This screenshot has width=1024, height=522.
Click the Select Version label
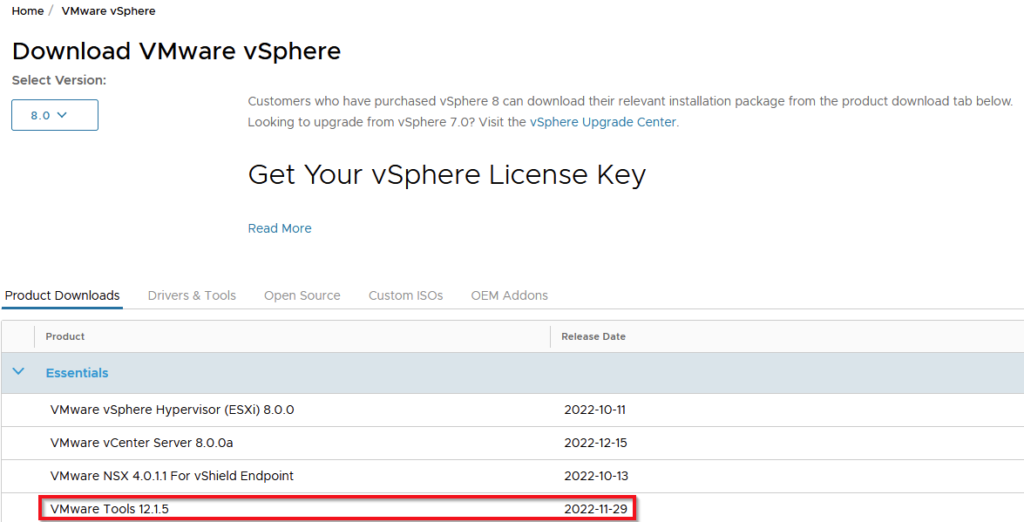59,80
